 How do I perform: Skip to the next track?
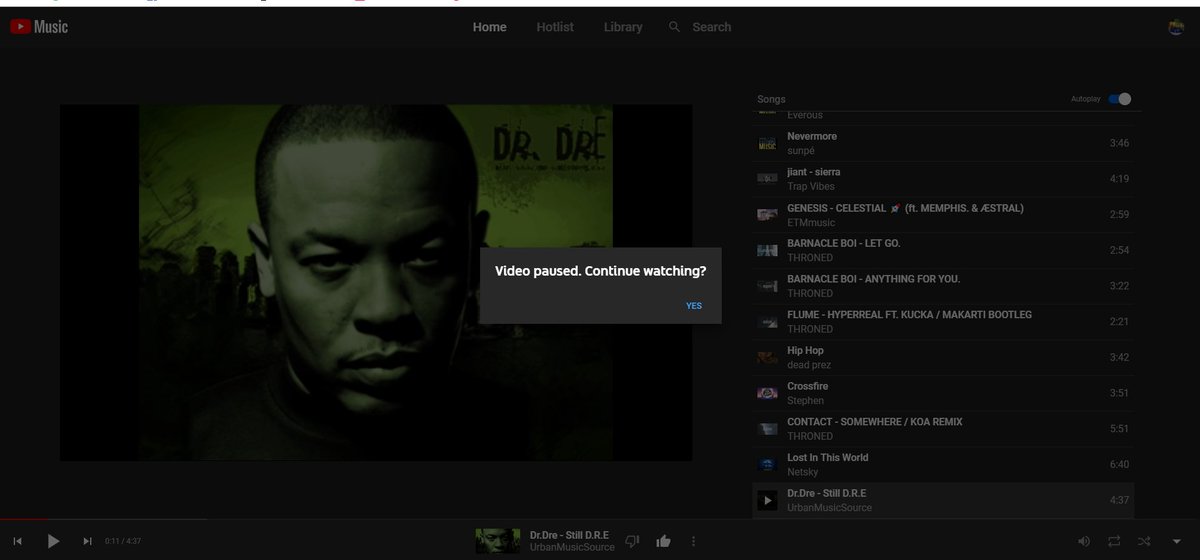[x=87, y=541]
